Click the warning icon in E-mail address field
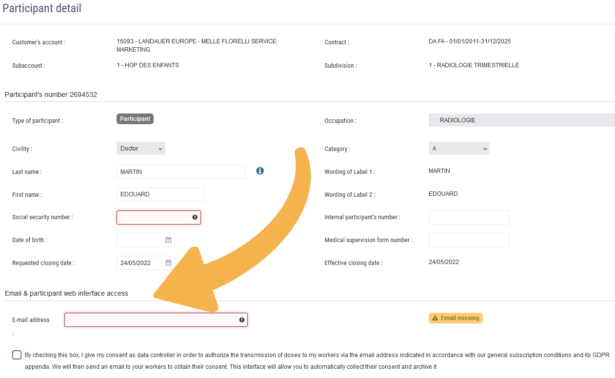 click(x=242, y=320)
